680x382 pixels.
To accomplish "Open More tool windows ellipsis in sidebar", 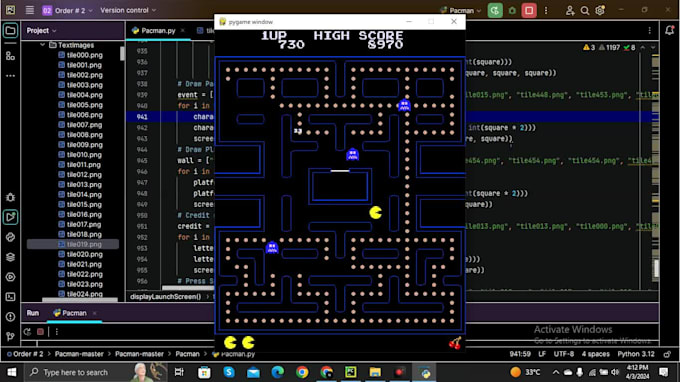I will 10,76.
